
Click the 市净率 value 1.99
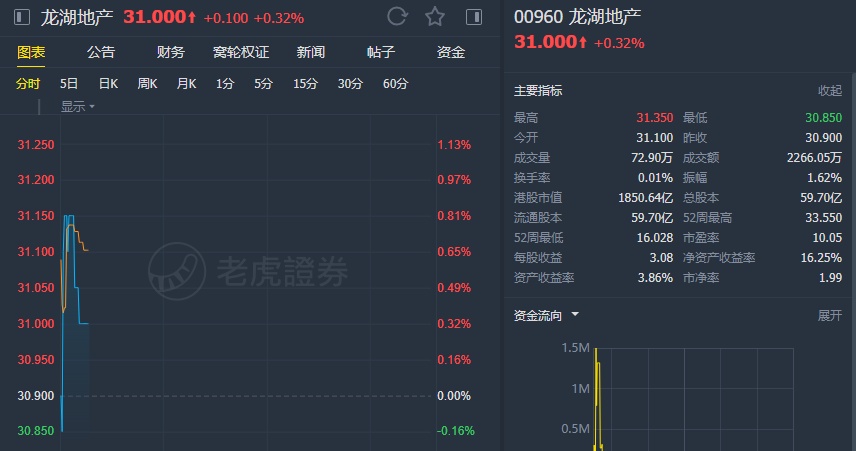pos(830,278)
